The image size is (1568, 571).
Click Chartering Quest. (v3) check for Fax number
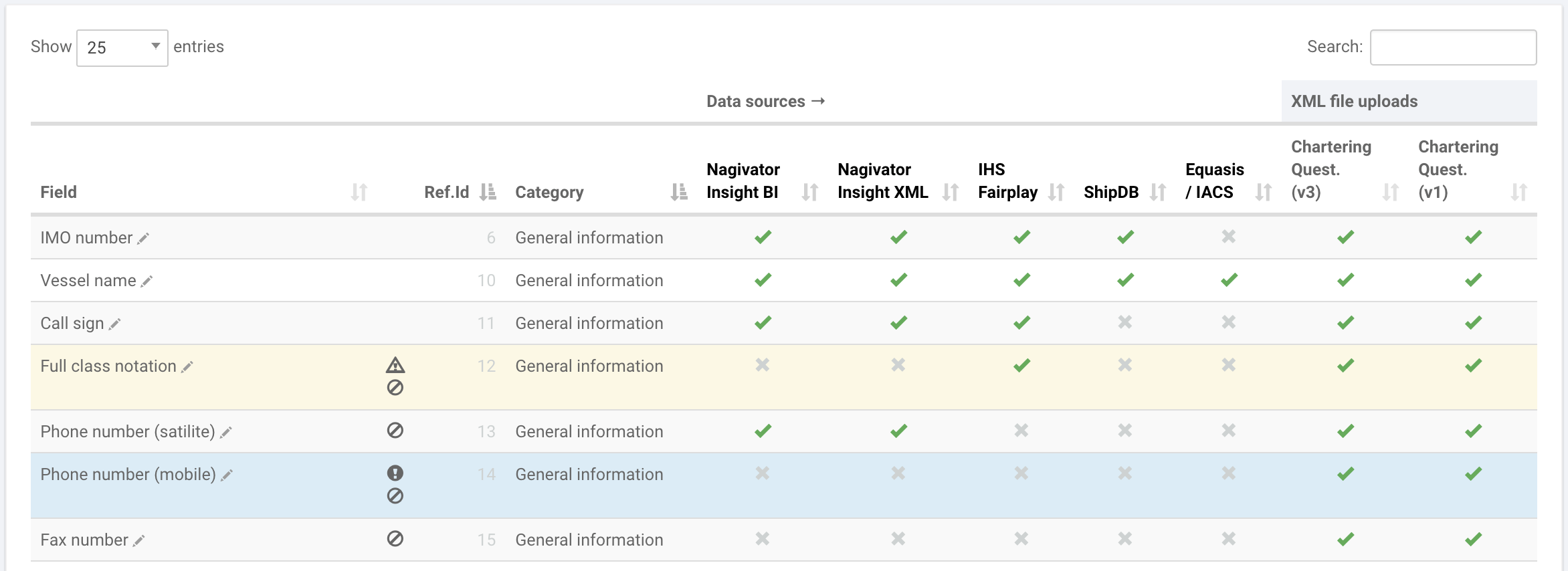tap(1346, 540)
